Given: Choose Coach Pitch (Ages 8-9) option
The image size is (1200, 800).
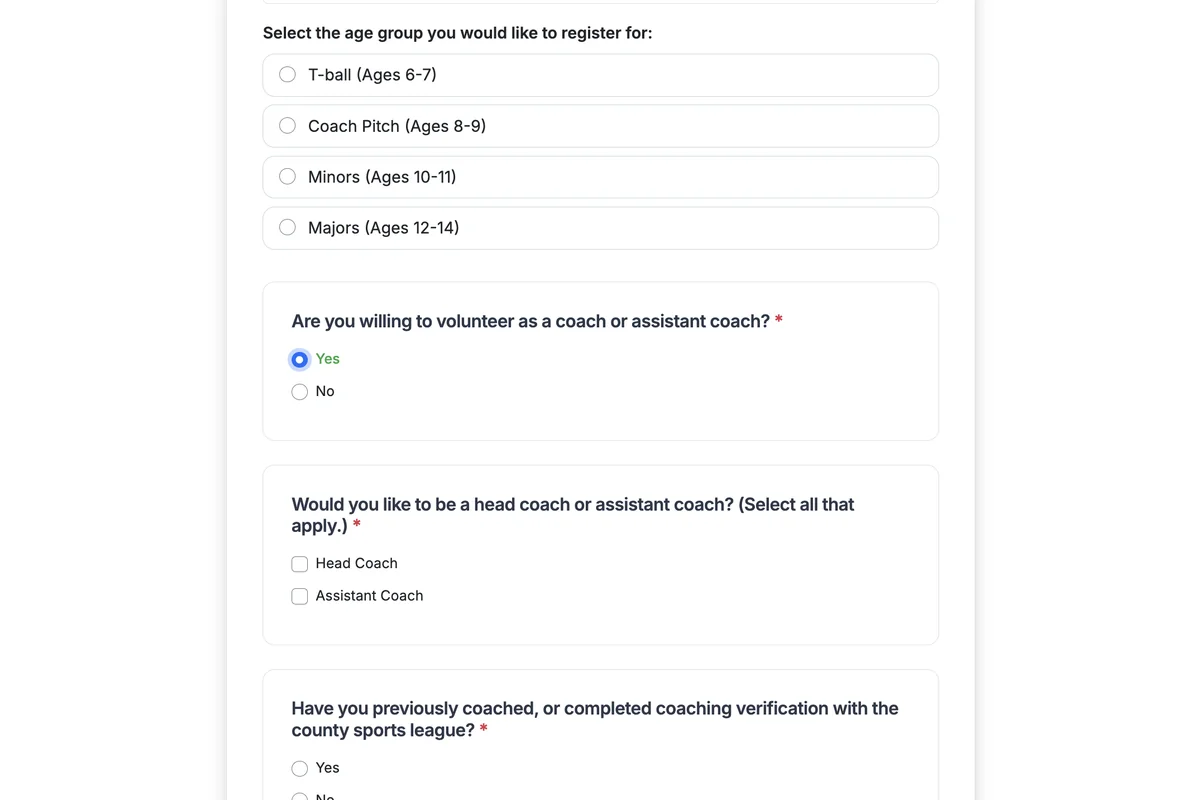Looking at the screenshot, I should click(x=287, y=125).
